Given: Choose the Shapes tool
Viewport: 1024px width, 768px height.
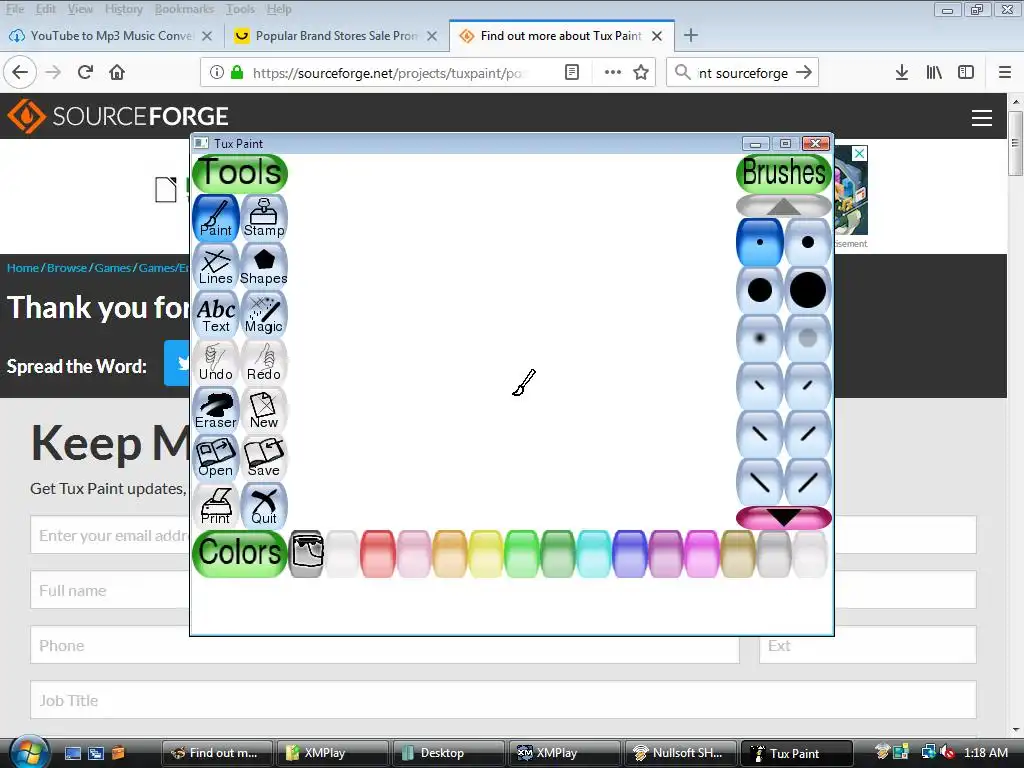Looking at the screenshot, I should (264, 266).
